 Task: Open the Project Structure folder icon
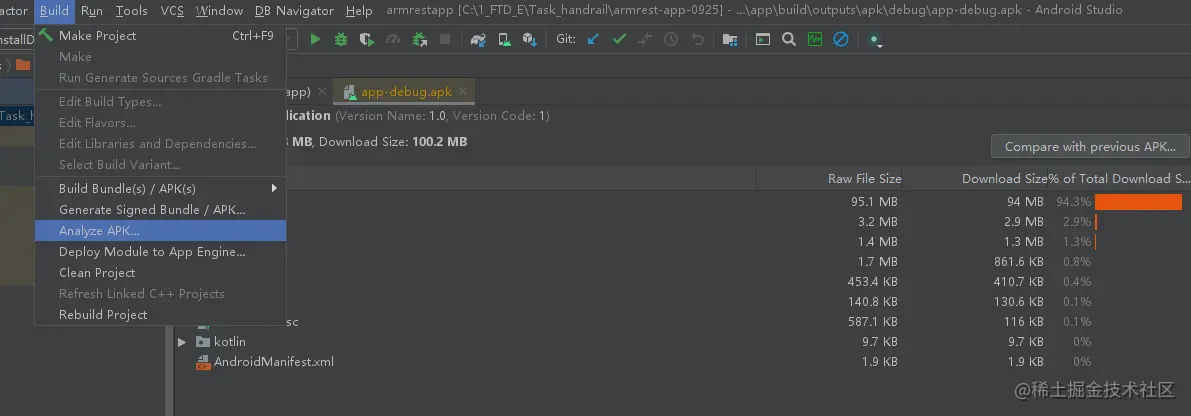[730, 39]
